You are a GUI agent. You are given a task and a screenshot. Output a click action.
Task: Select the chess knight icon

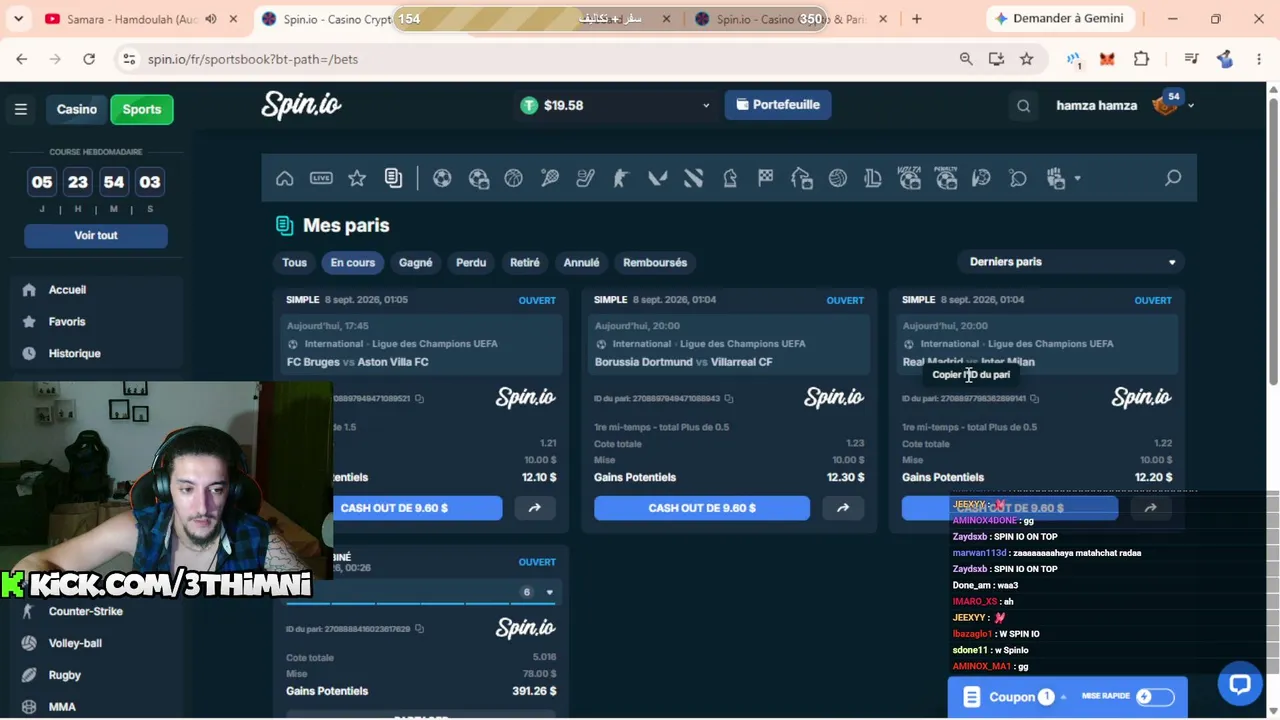pos(729,178)
